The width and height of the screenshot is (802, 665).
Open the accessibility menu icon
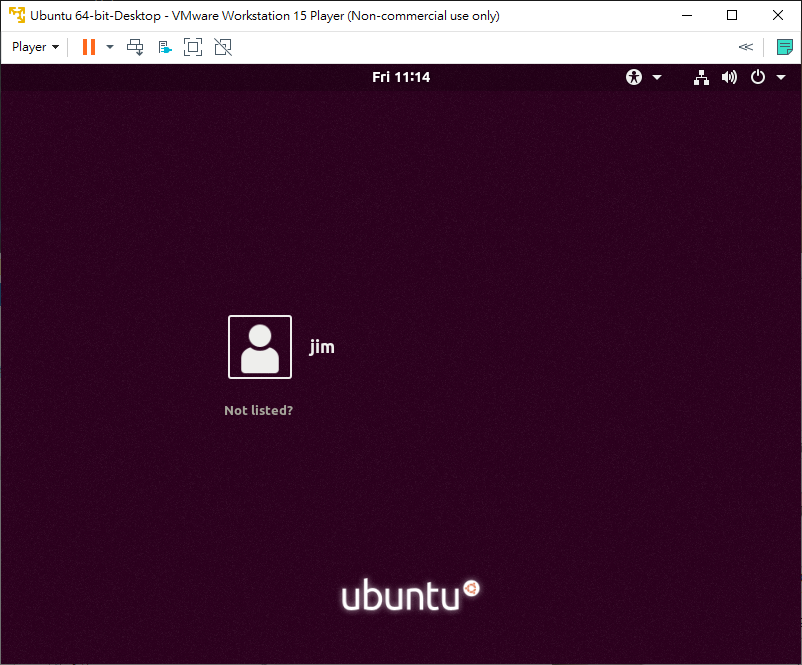coord(634,77)
